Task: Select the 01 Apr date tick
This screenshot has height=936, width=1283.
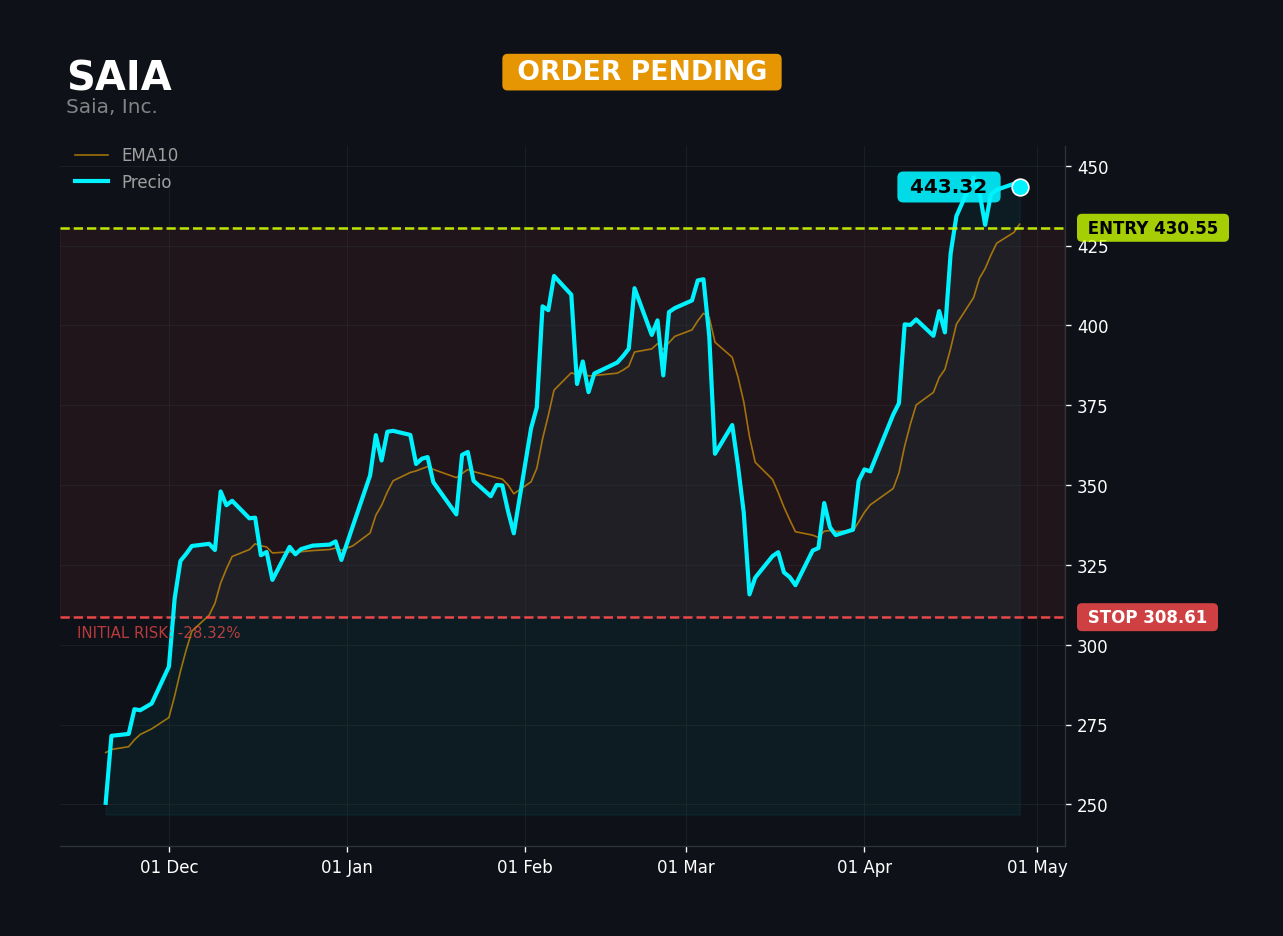Action: [x=864, y=867]
